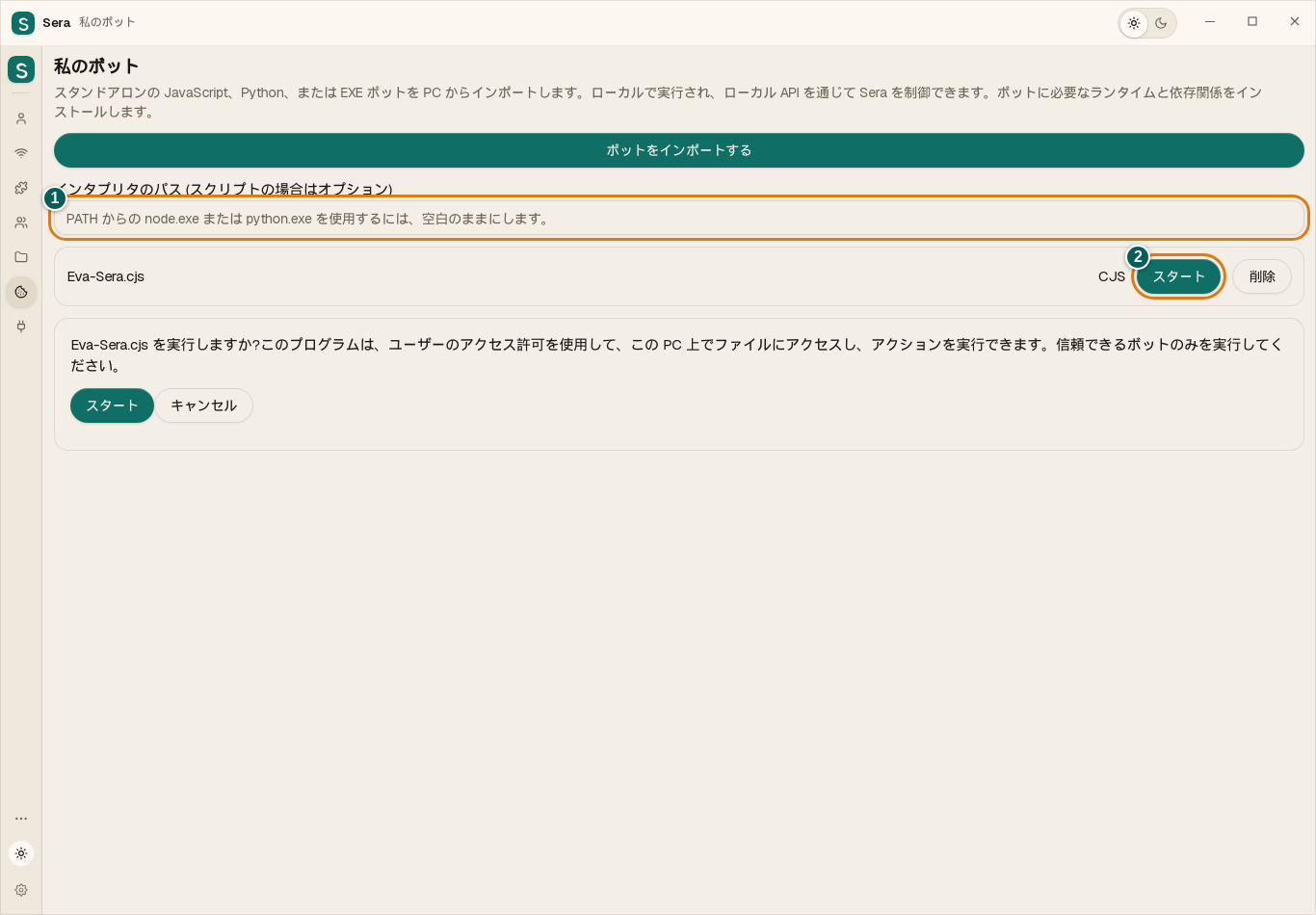Screen dimensions: 1316x915
Task: Click スタート in the Eva-Sera.cjs row
Action: point(1179,276)
